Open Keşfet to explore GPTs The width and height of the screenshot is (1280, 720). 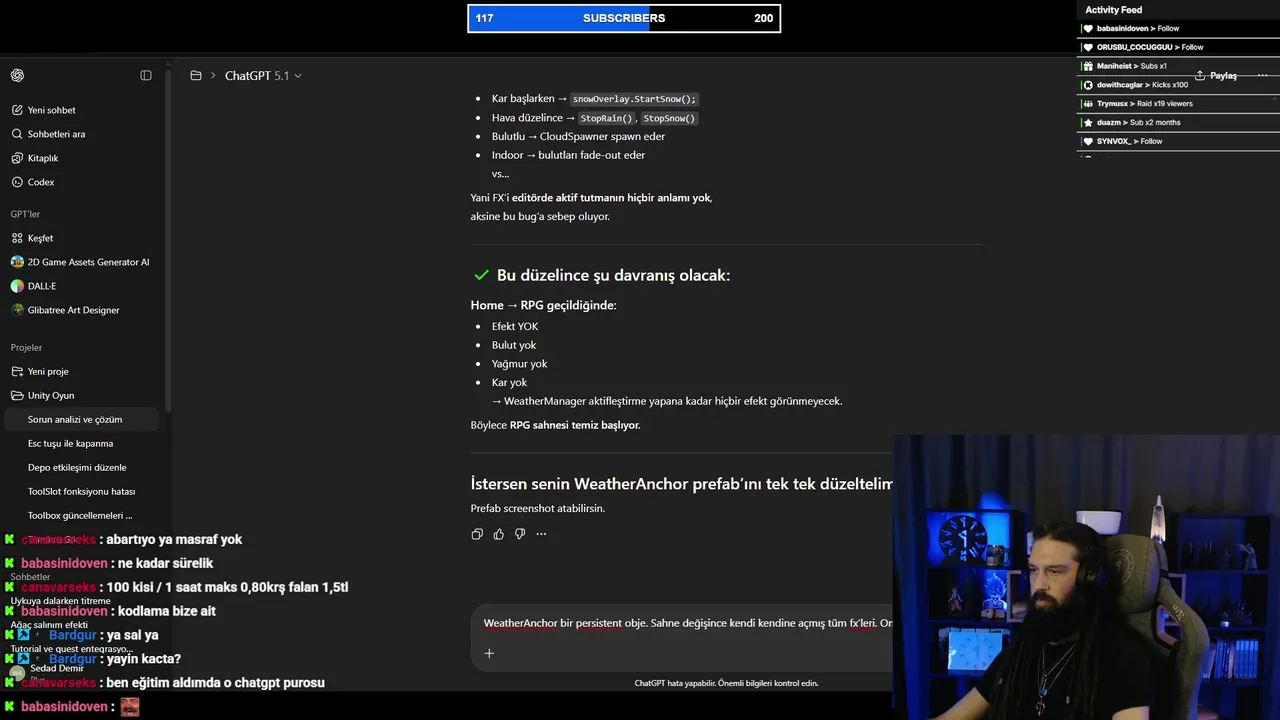click(x=40, y=238)
